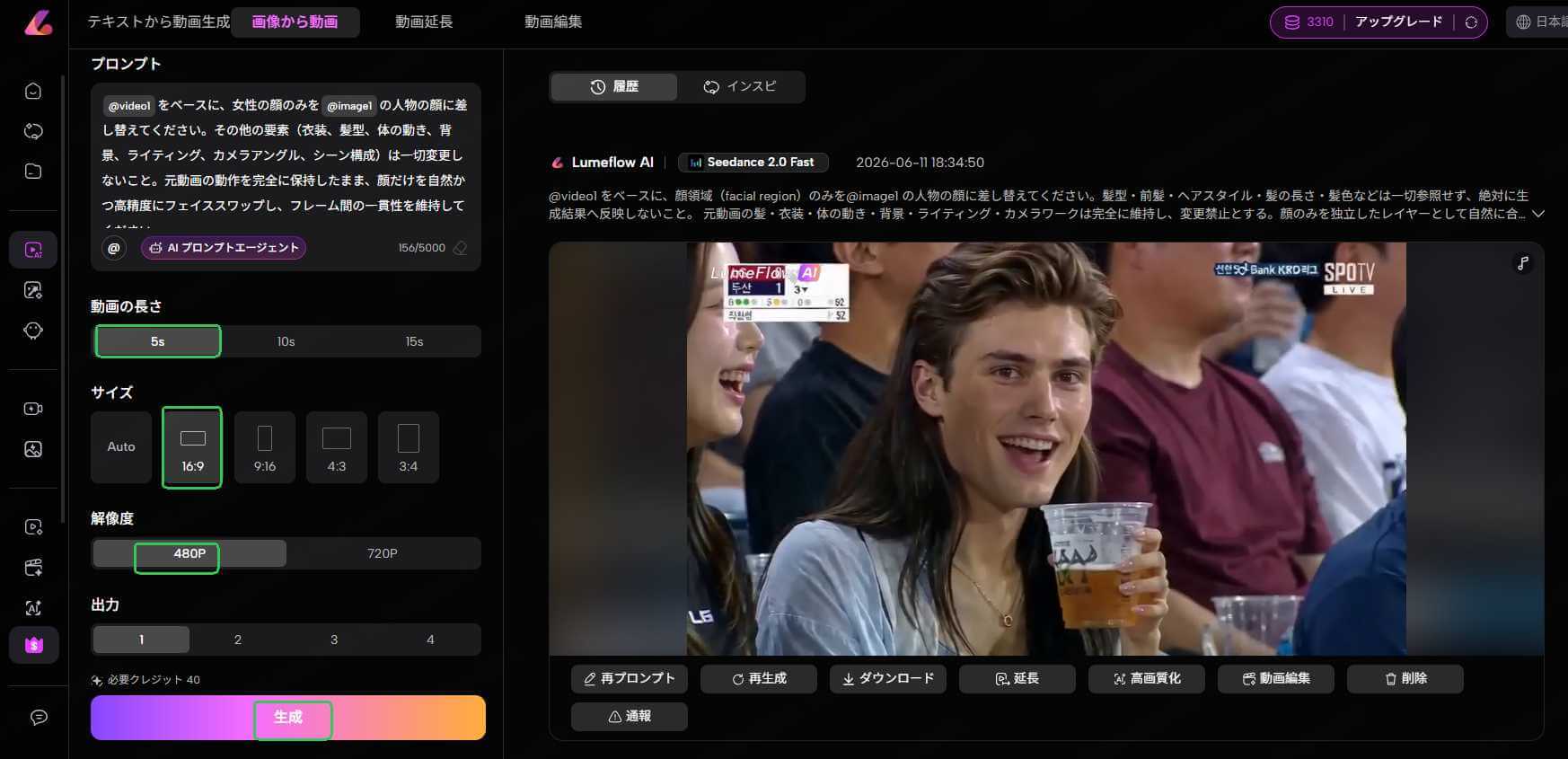Choose 3:4 aspect ratio
This screenshot has height=759, width=1568.
(x=409, y=446)
